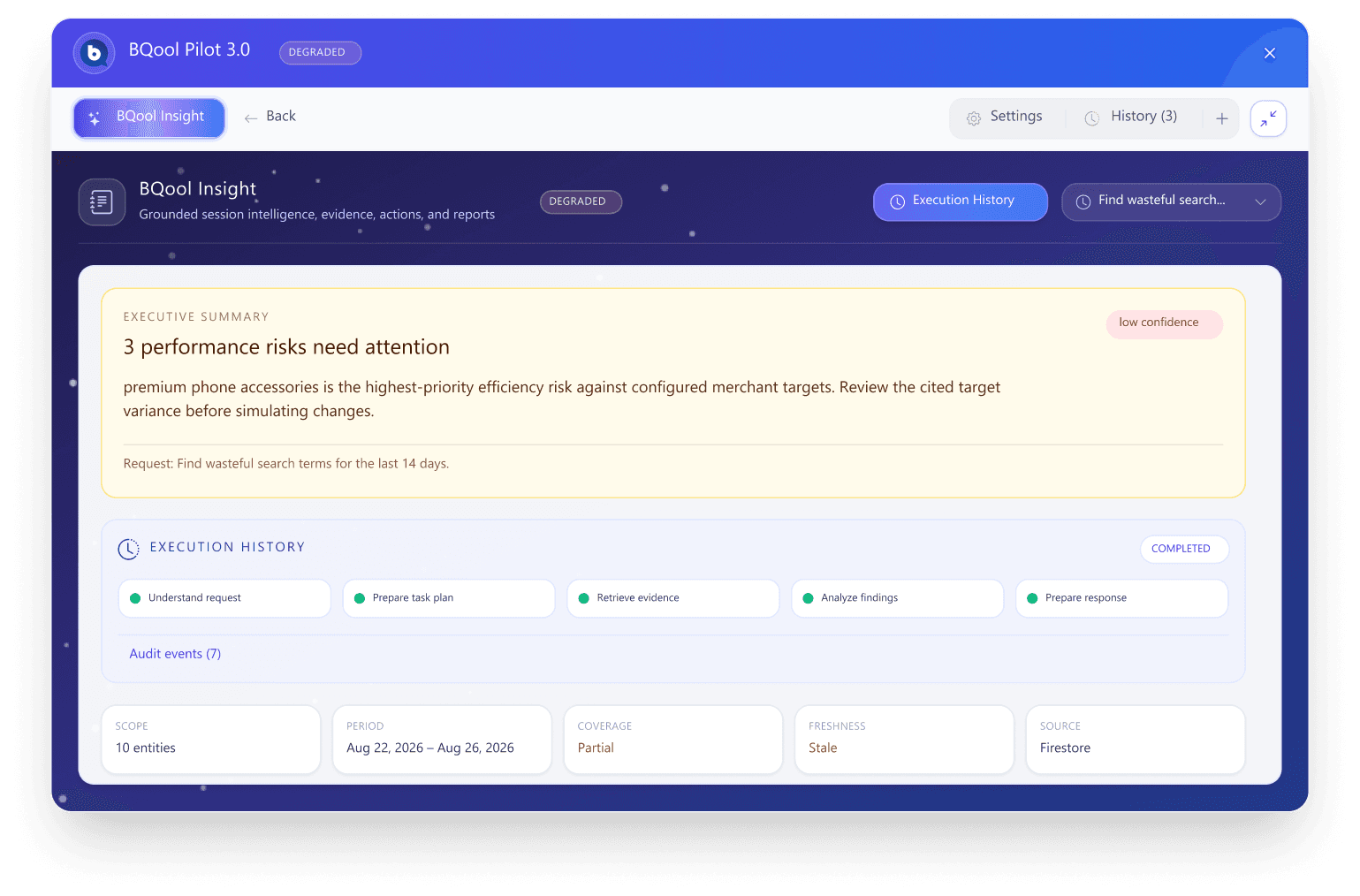
Task: Expand the Find wasteful search dropdown
Action: 1171,201
